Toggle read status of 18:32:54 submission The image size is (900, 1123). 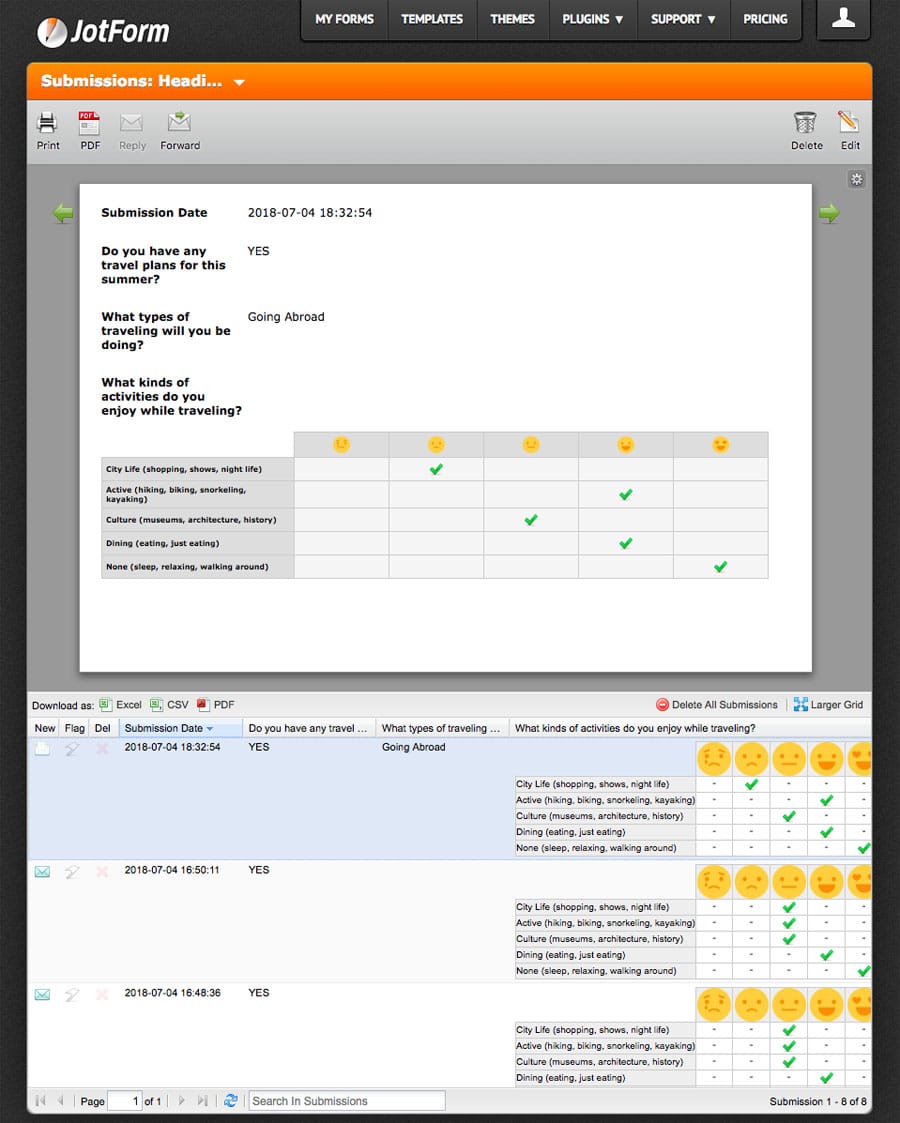(x=42, y=749)
